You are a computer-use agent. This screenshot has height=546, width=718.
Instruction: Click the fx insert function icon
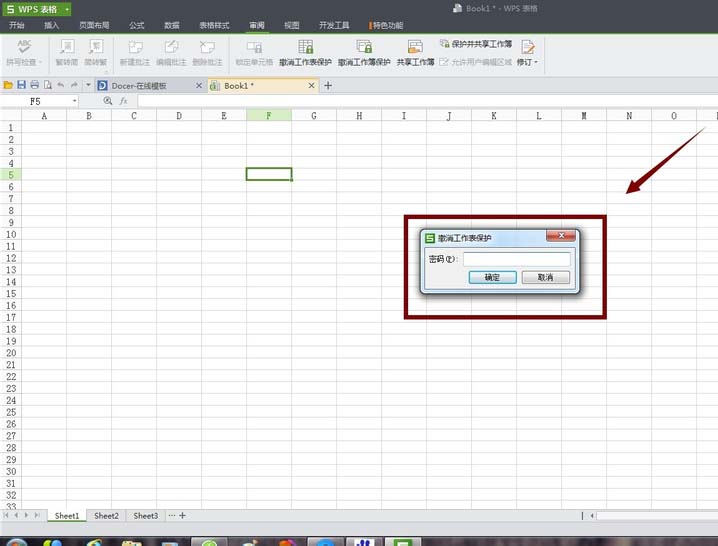point(124,101)
